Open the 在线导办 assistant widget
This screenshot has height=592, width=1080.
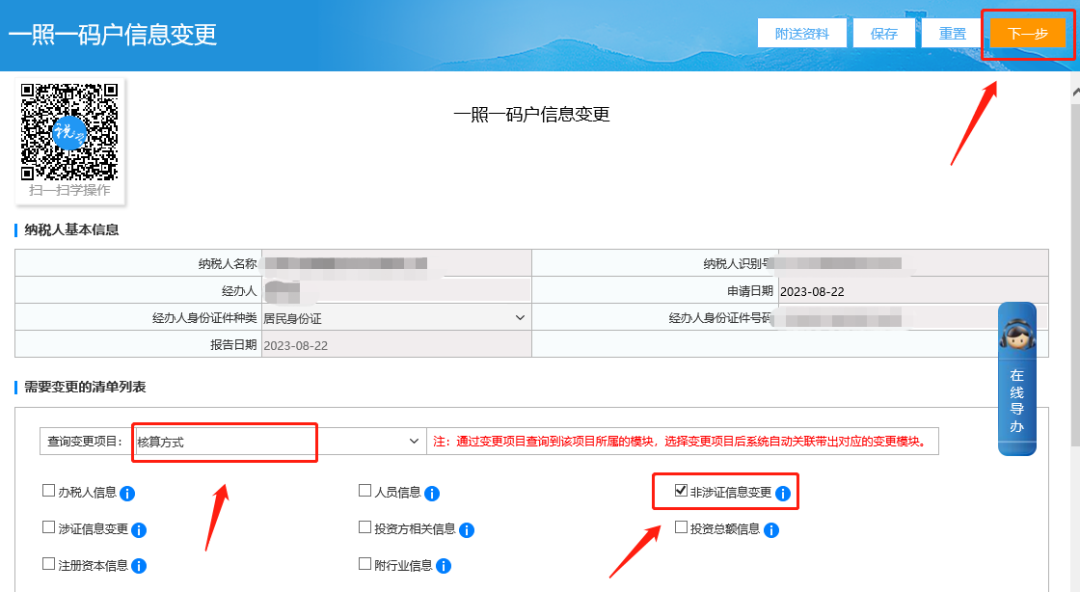[1017, 378]
